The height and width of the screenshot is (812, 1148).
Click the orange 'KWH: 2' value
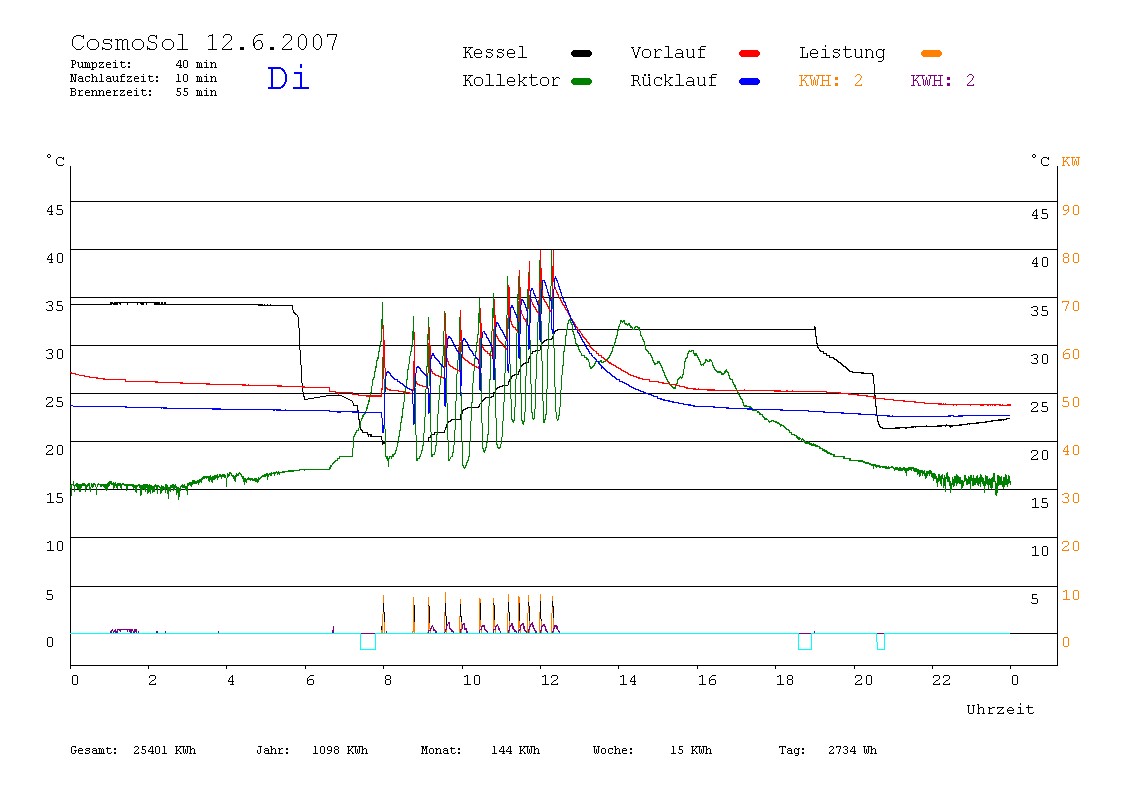pos(831,81)
